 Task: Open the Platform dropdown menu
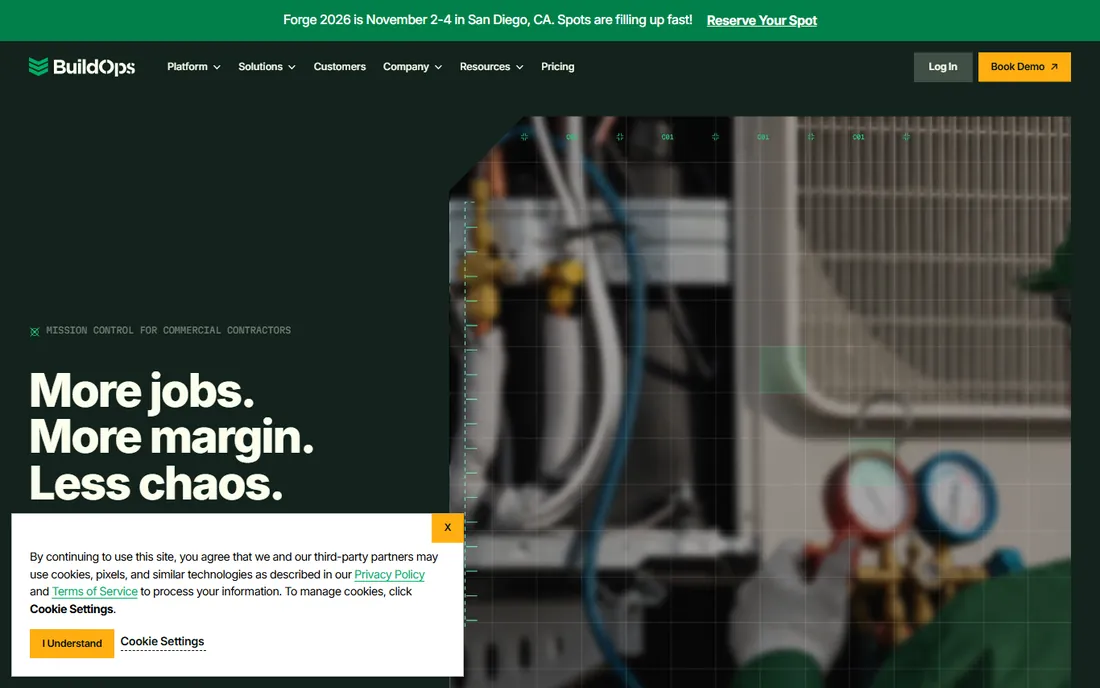point(194,67)
